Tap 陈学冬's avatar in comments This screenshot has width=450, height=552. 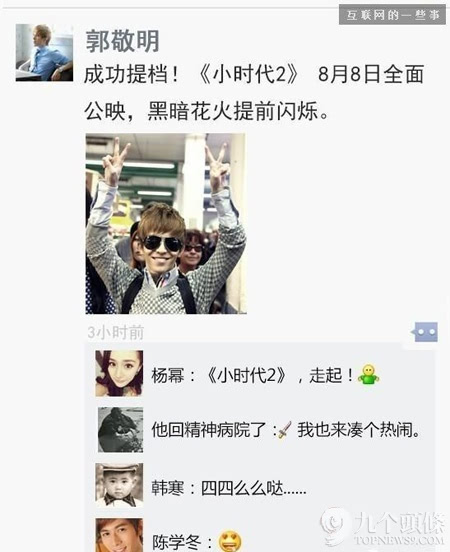[x=119, y=535]
